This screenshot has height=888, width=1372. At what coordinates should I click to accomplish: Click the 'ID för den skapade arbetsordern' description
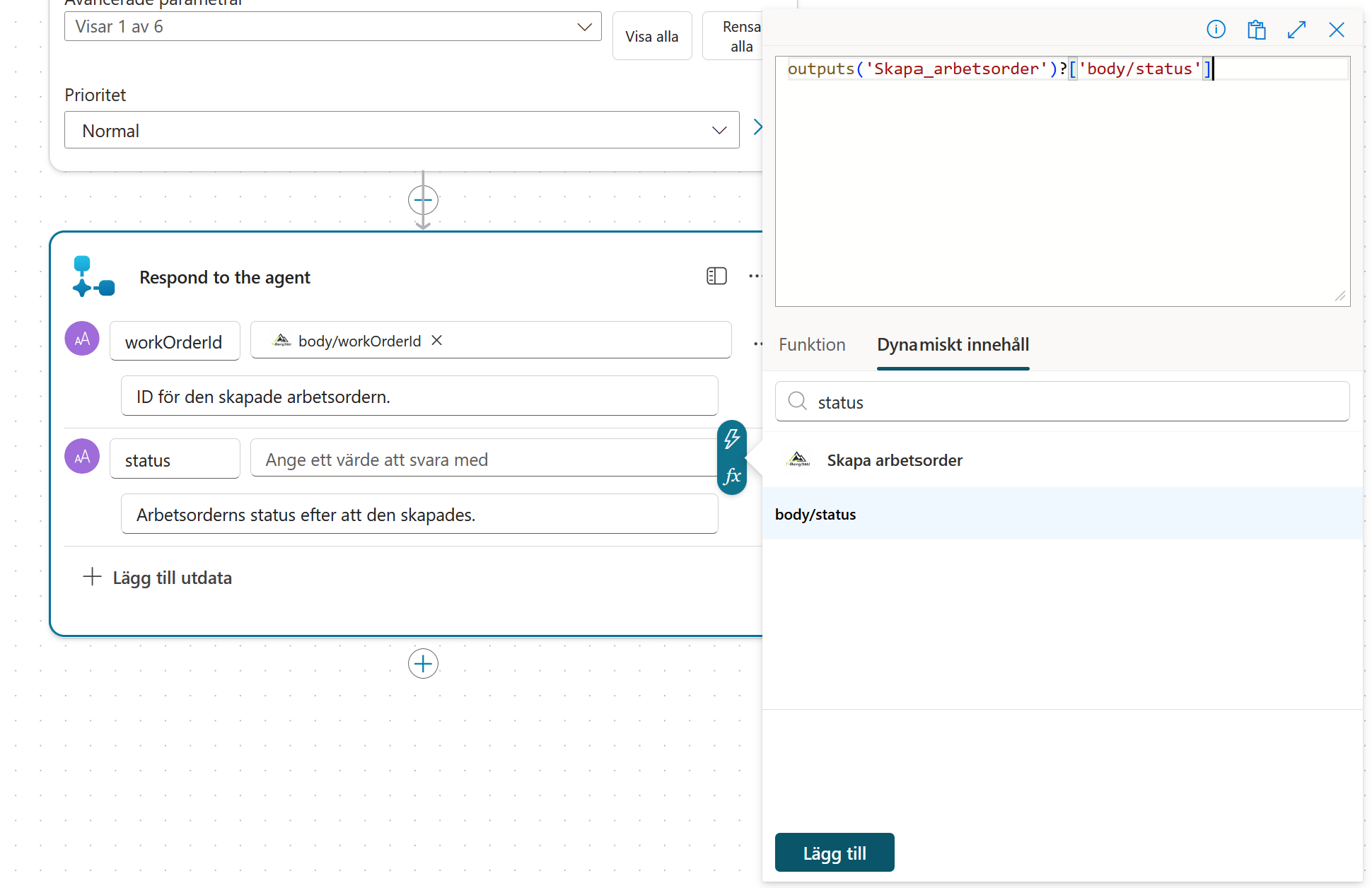coord(419,396)
